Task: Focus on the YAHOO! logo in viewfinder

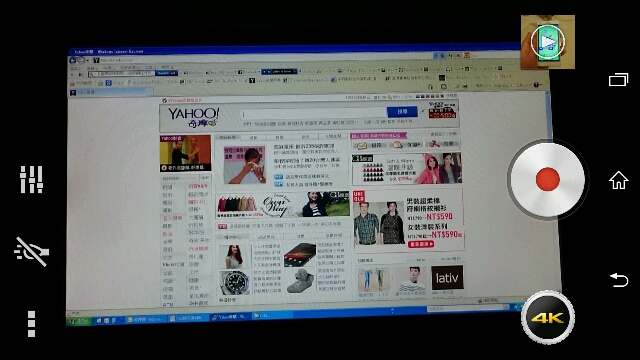Action: pos(193,118)
